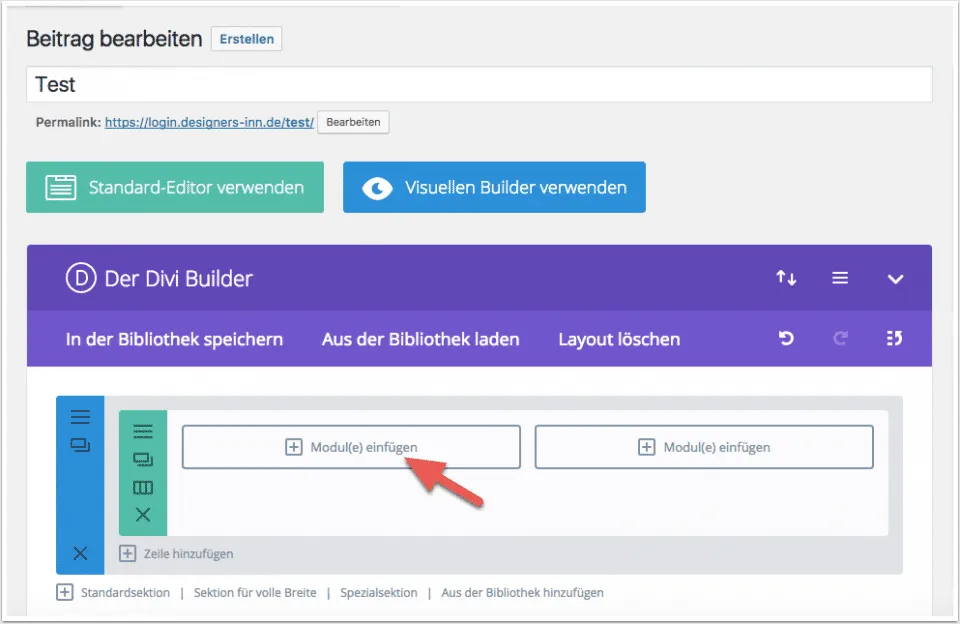Viewport: 960px width, 624px height.
Task: Open the permalink login.designers-inn.de/test/
Action: coord(209,122)
